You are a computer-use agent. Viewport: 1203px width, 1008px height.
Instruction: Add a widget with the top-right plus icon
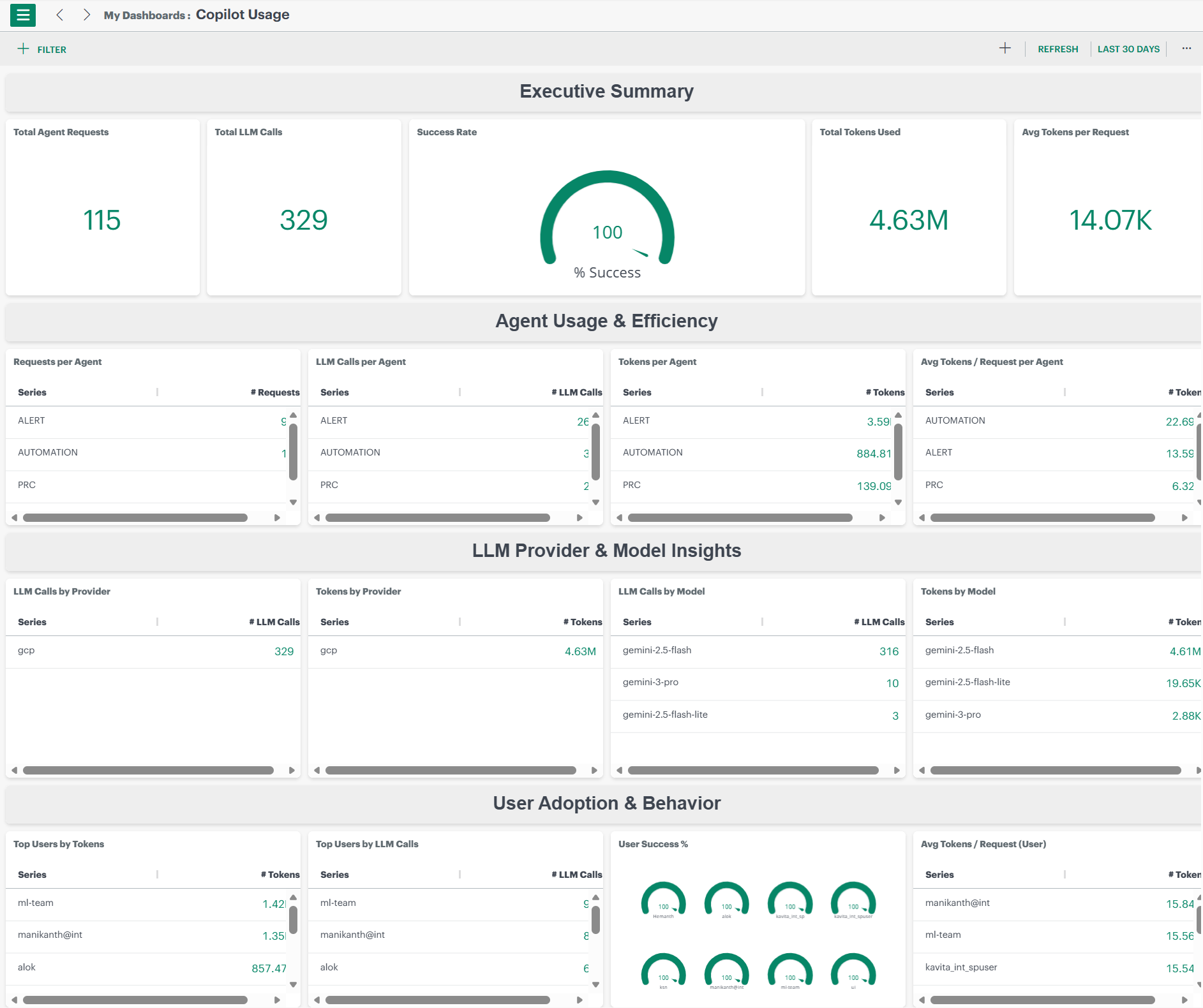(1005, 48)
